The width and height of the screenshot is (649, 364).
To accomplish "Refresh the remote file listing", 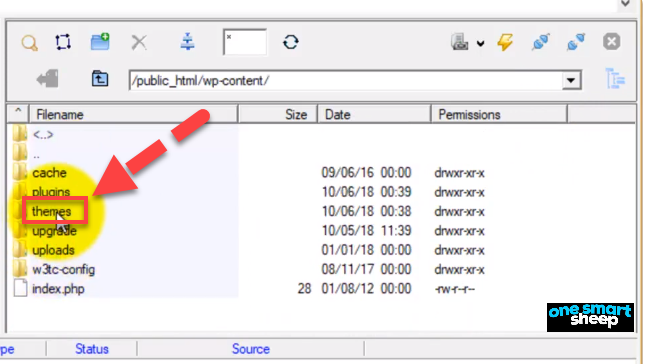I will click(x=291, y=42).
